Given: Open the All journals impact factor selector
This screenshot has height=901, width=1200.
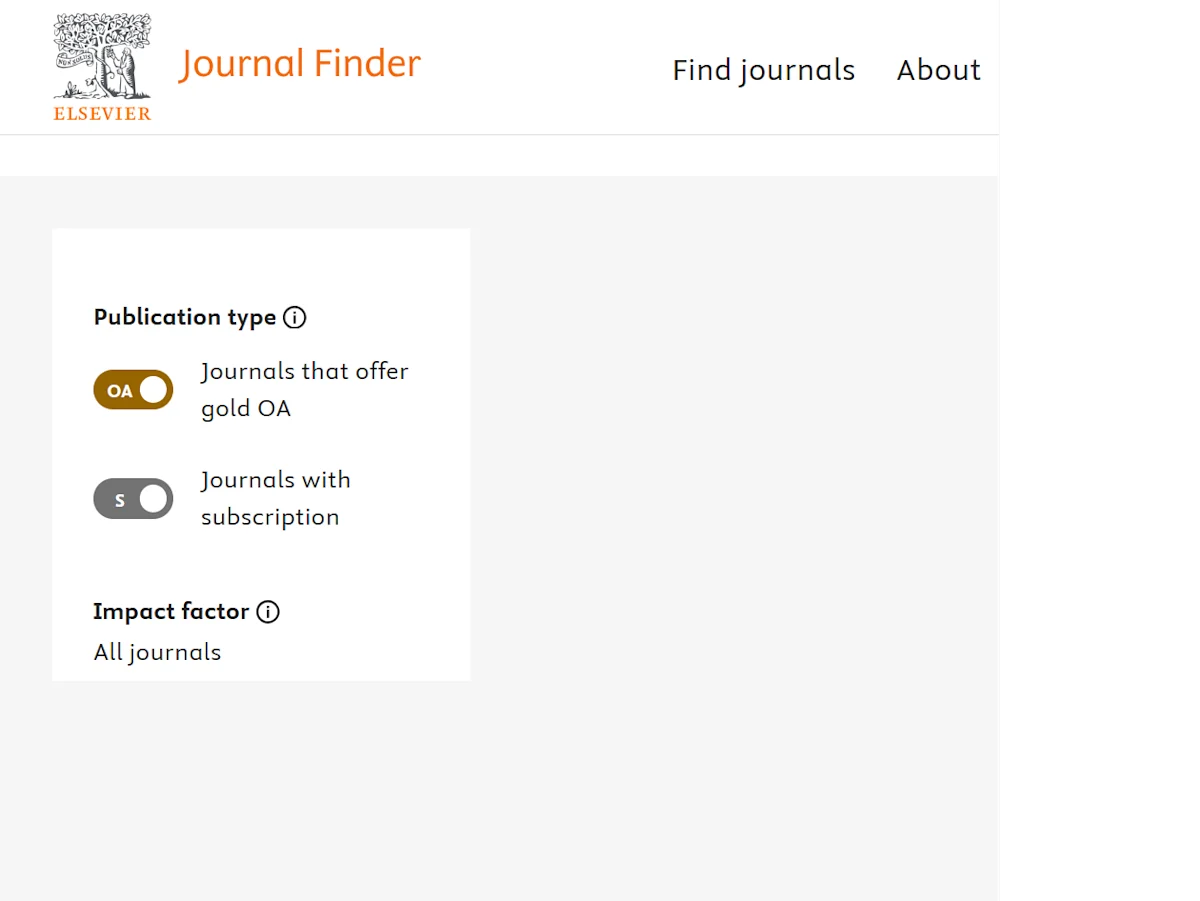Looking at the screenshot, I should [x=157, y=652].
